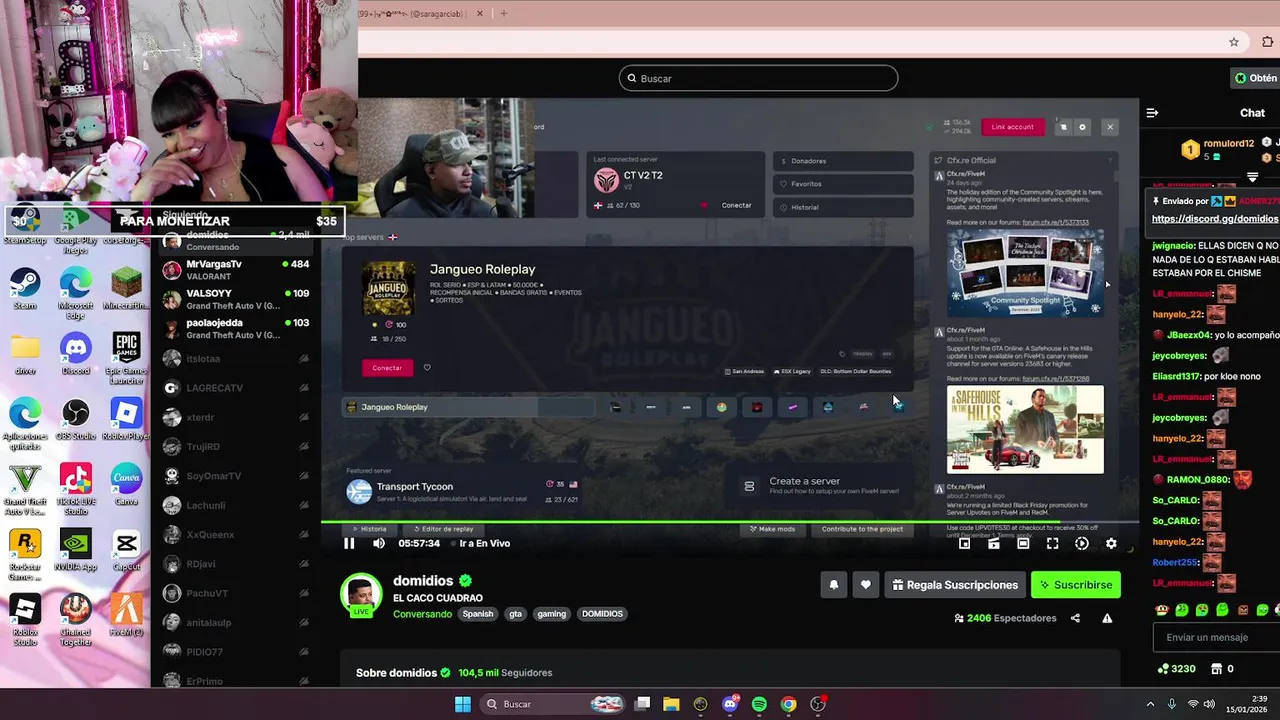Open domidios channel avatar
Screen dimensions: 1280x720
coord(361,594)
